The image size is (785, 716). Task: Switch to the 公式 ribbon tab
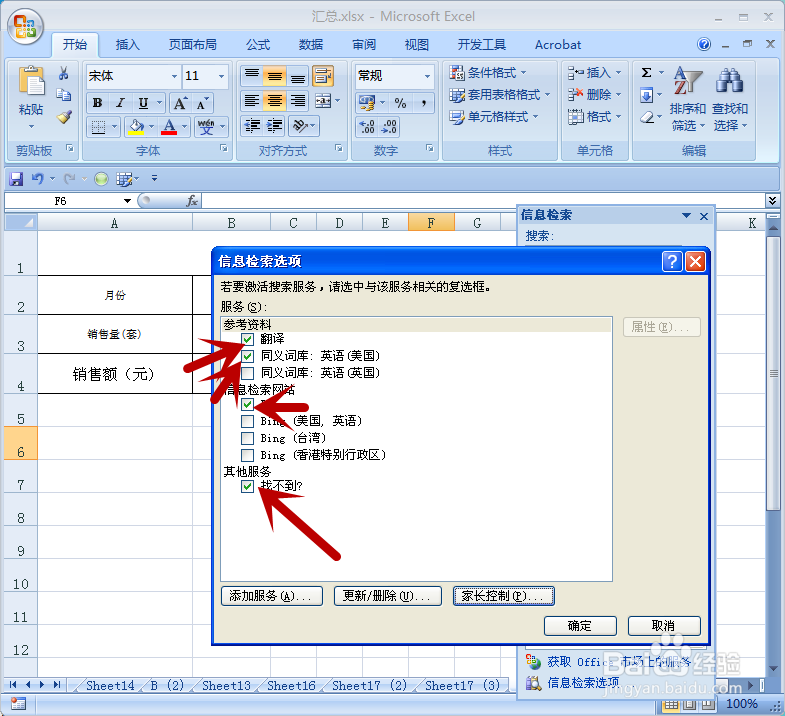(x=258, y=45)
